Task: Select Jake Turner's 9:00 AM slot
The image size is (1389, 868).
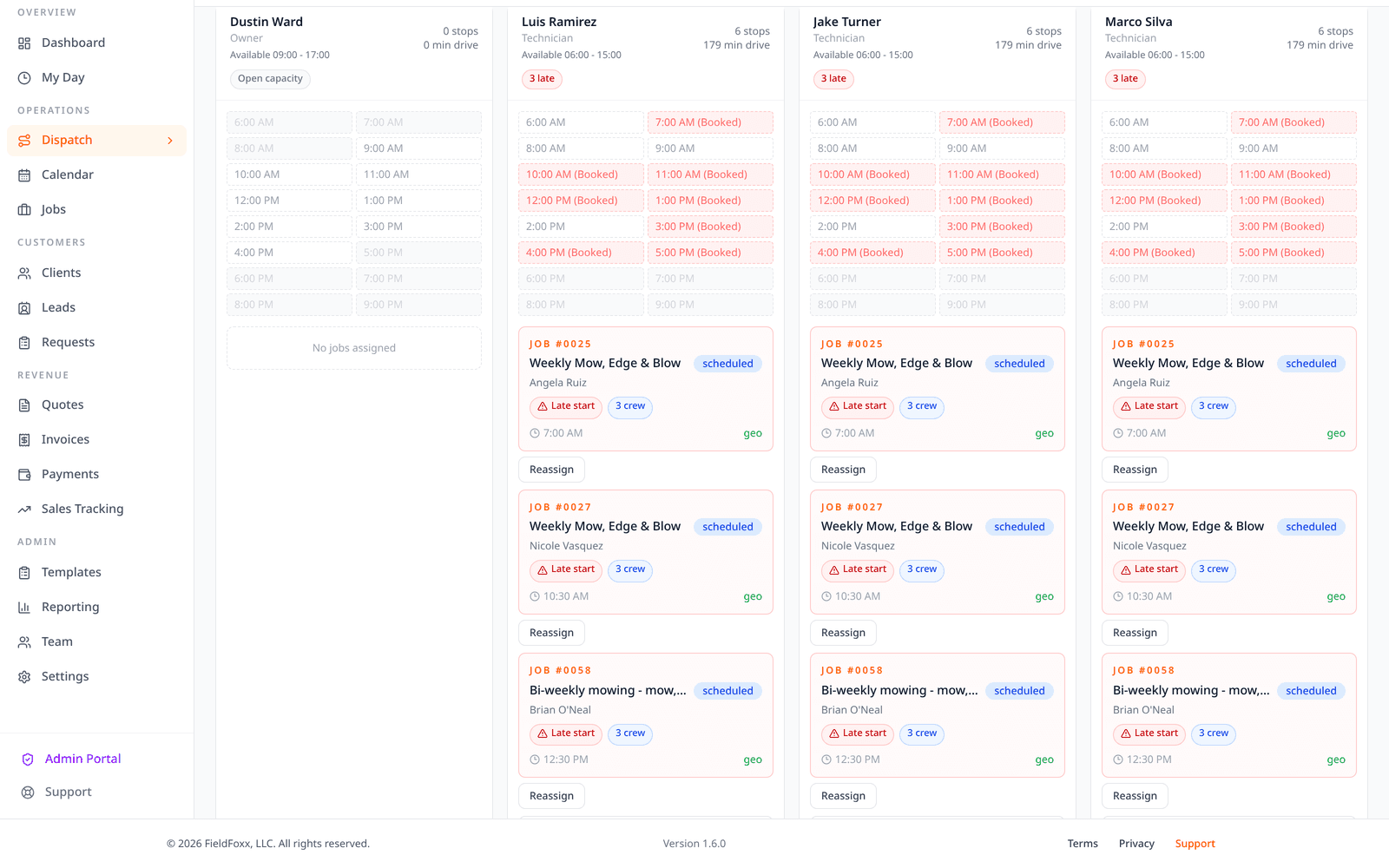Action: [1002, 148]
